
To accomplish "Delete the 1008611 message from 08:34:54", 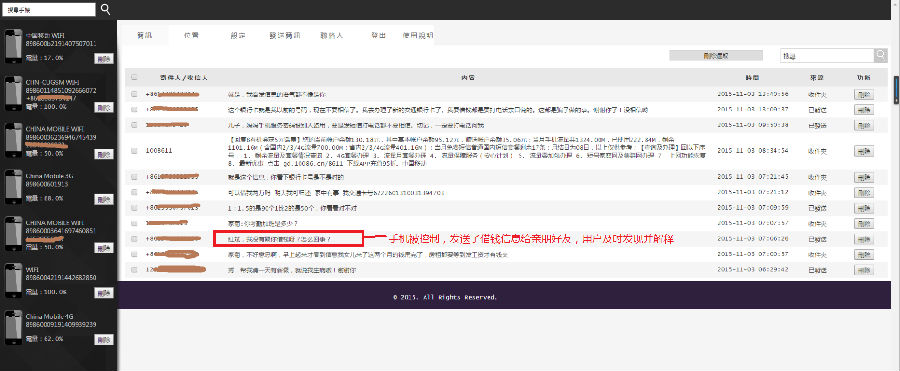I will [864, 150].
